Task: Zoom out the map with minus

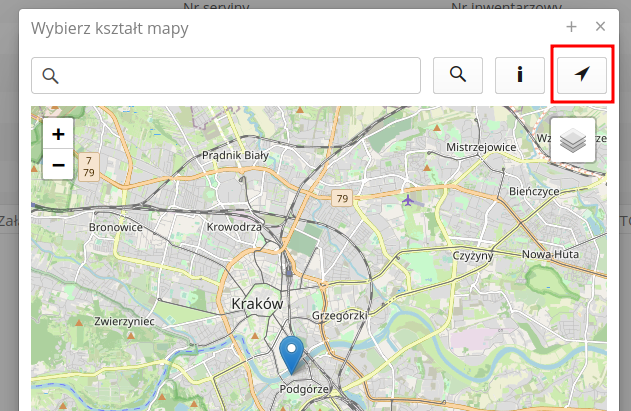Action: pos(58,164)
